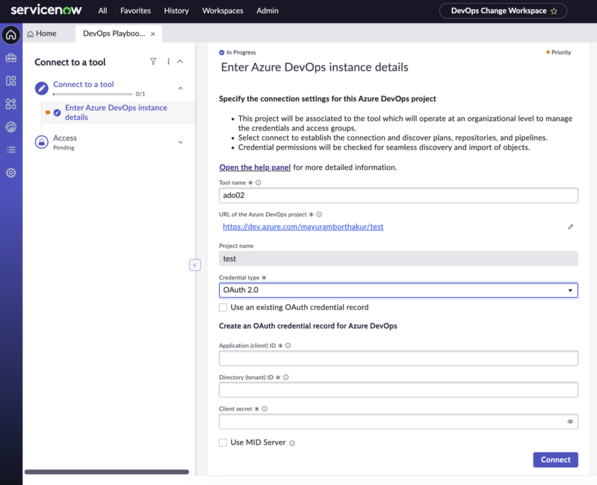Click the Priority indicator
Image resolution: width=597 pixels, height=485 pixels.
(x=559, y=53)
